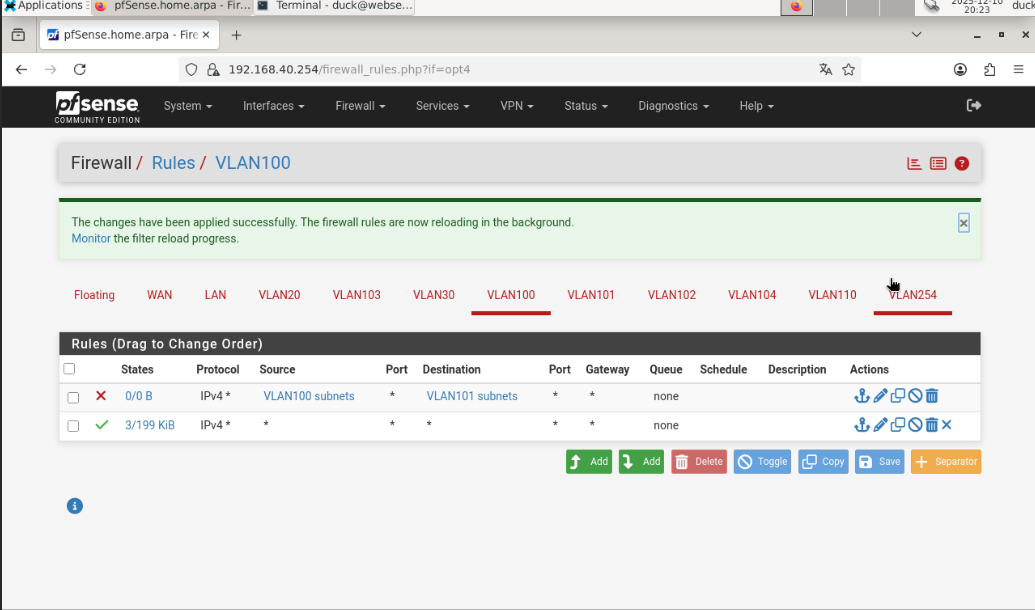Switch to the WAN rules tab
1035x610 pixels.
coord(159,295)
